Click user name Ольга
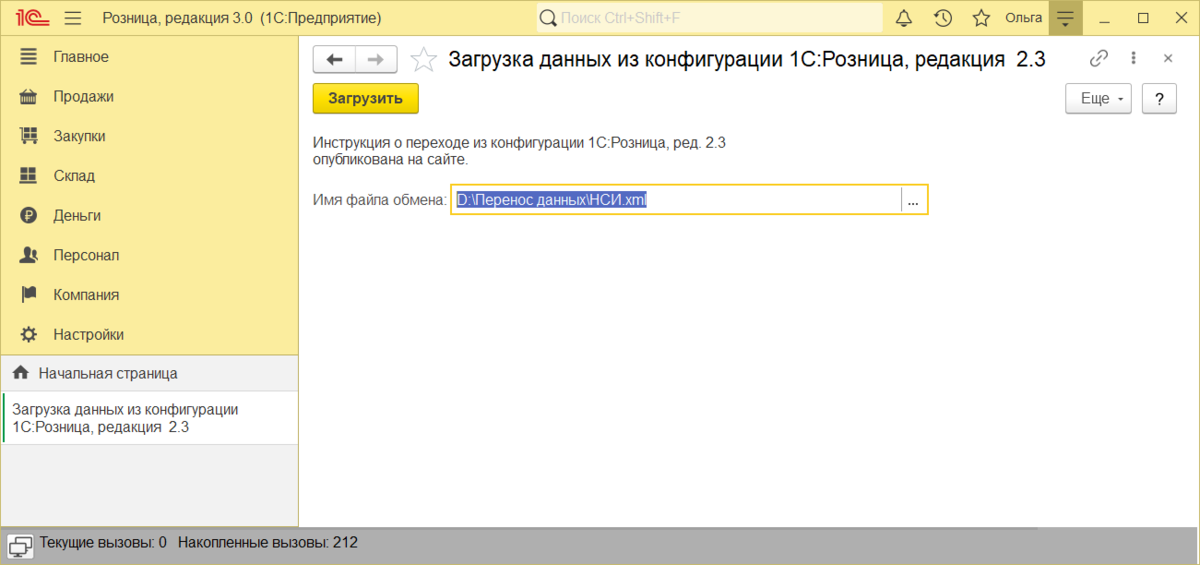 [x=1024, y=18]
